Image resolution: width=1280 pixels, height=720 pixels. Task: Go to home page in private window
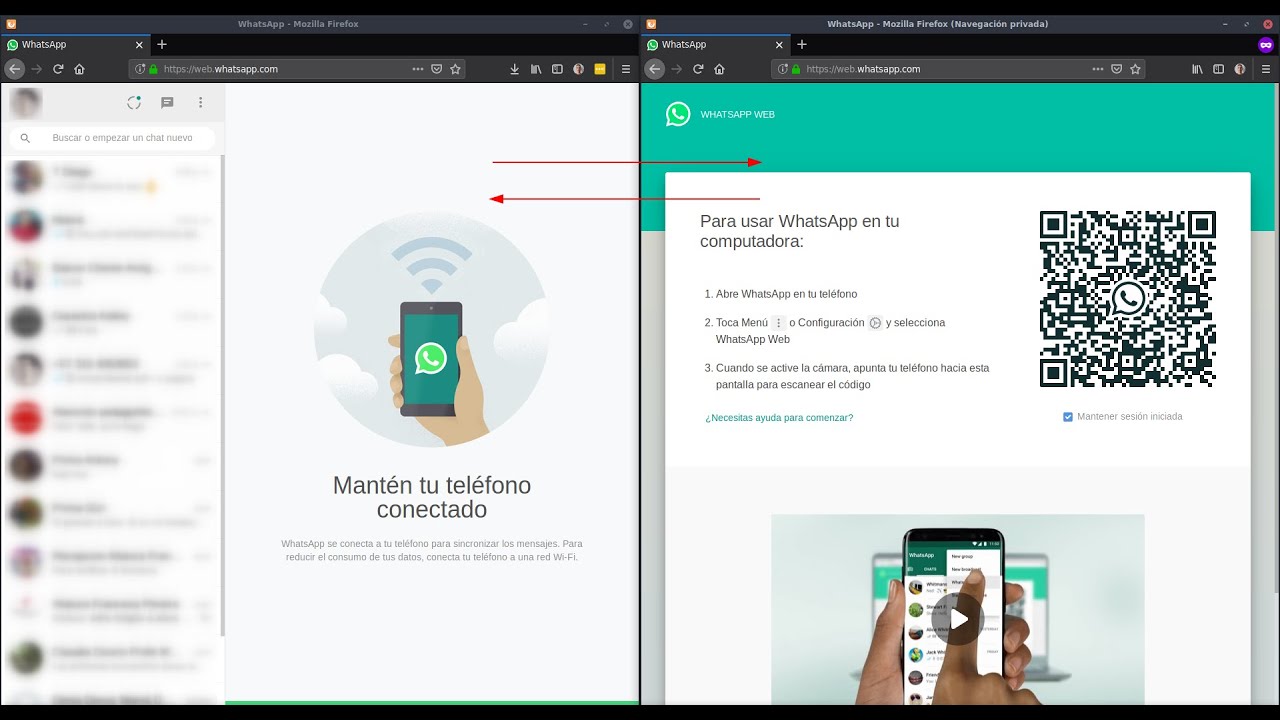pyautogui.click(x=719, y=69)
